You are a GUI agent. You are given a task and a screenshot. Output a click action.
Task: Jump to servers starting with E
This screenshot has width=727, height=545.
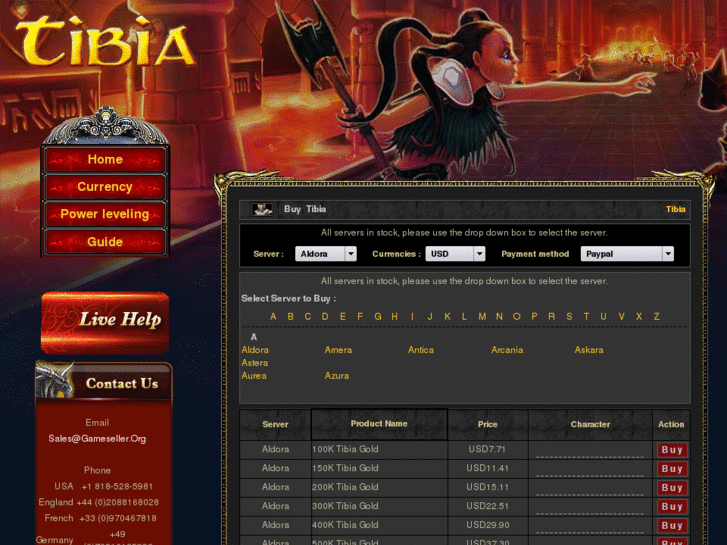343,316
